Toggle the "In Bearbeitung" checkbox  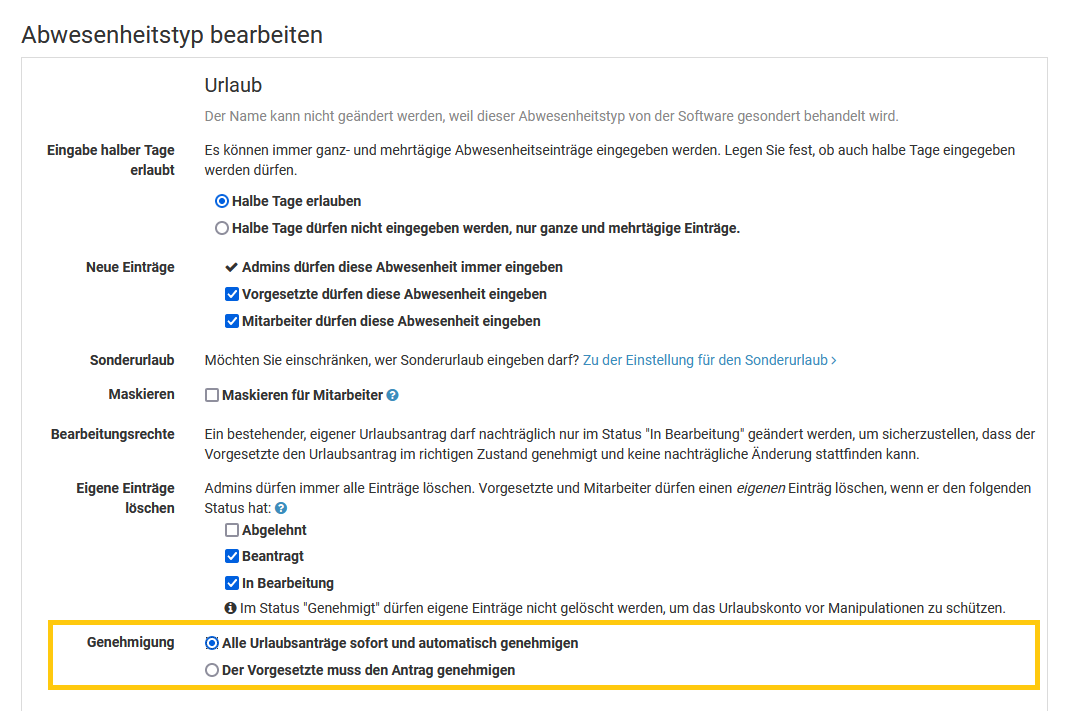point(232,583)
